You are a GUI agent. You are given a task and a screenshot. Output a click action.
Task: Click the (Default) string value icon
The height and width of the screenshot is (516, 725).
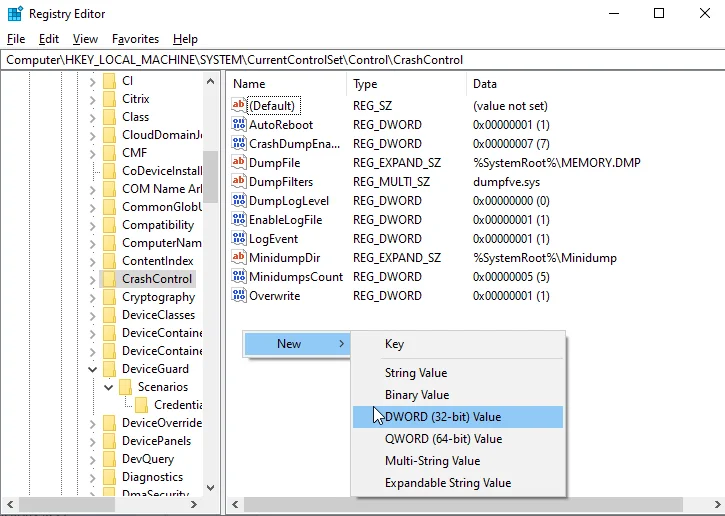click(239, 105)
